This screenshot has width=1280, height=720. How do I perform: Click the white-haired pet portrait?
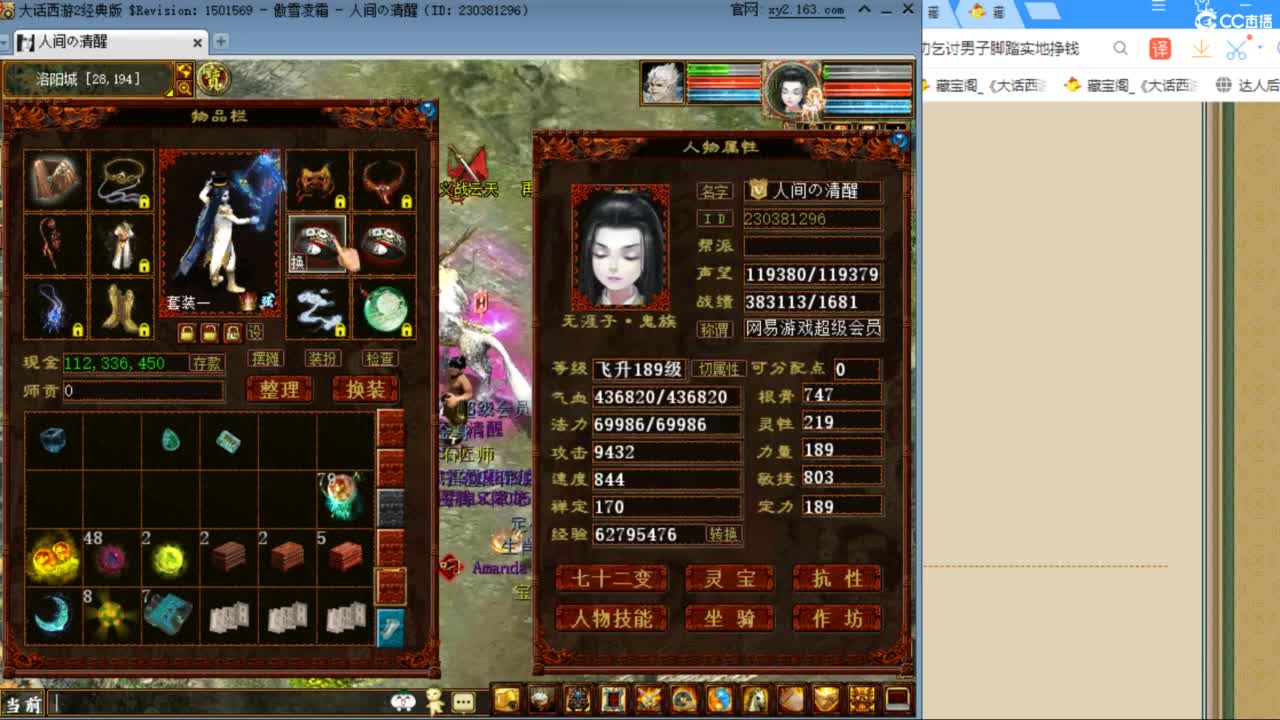[x=663, y=83]
